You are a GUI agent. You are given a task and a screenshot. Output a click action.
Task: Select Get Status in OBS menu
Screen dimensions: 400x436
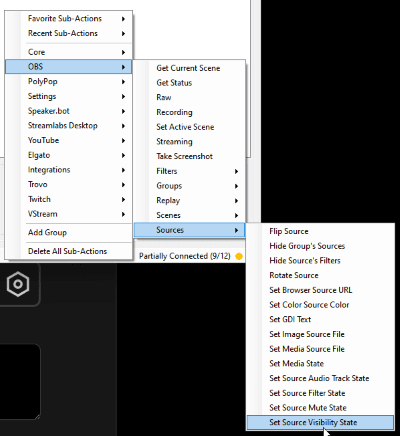click(189, 83)
